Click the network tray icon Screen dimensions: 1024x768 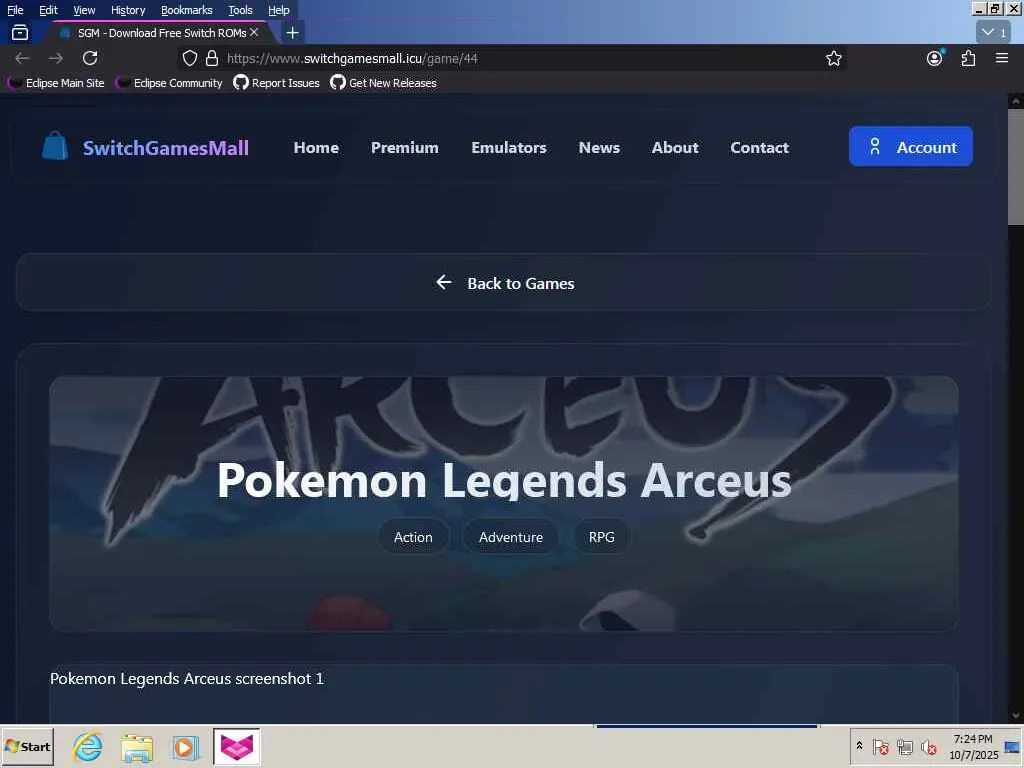[x=904, y=746]
